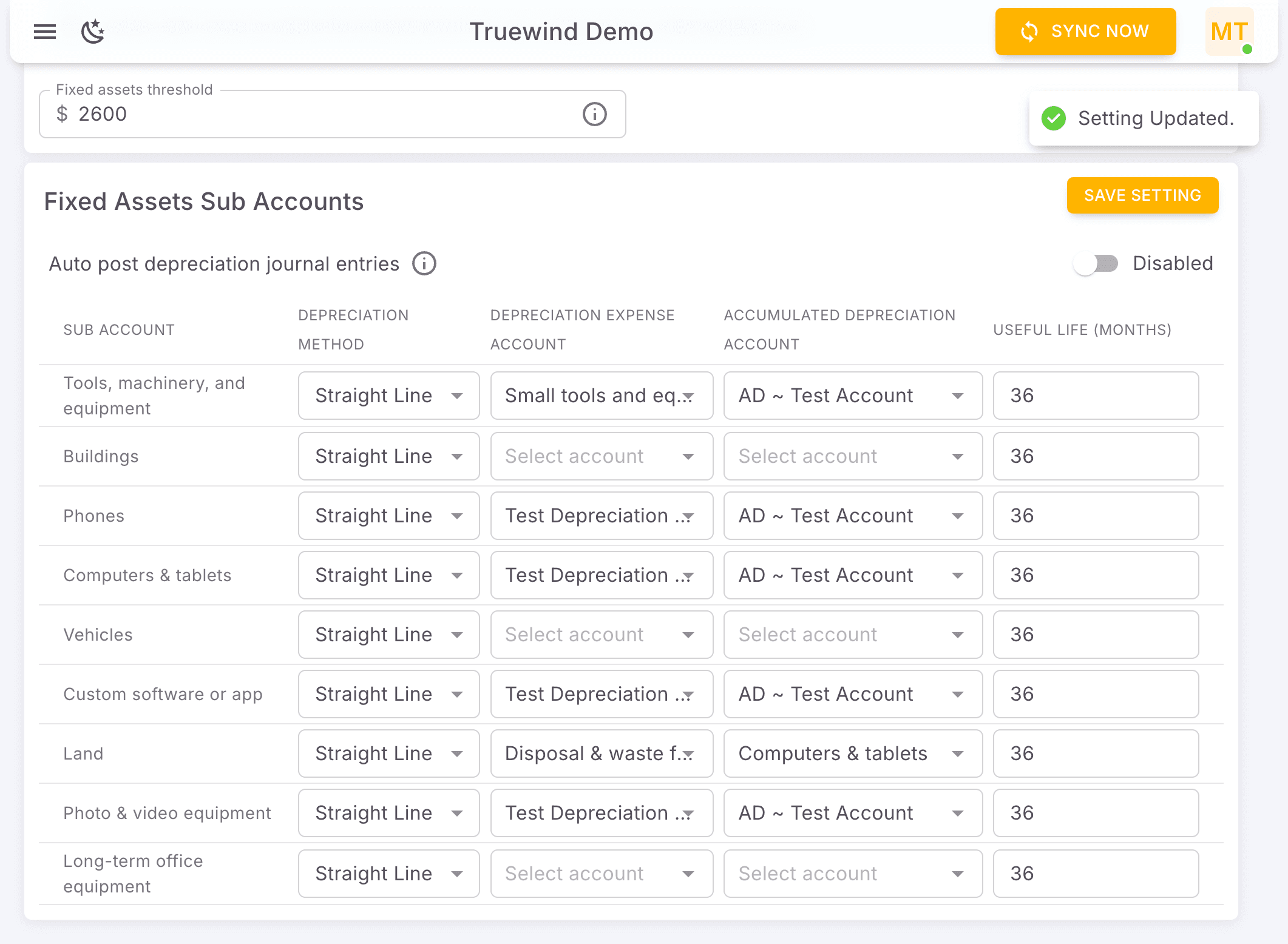Viewport: 1288px width, 944px height.
Task: Select account for Vehicles depreciation expense
Action: [601, 635]
